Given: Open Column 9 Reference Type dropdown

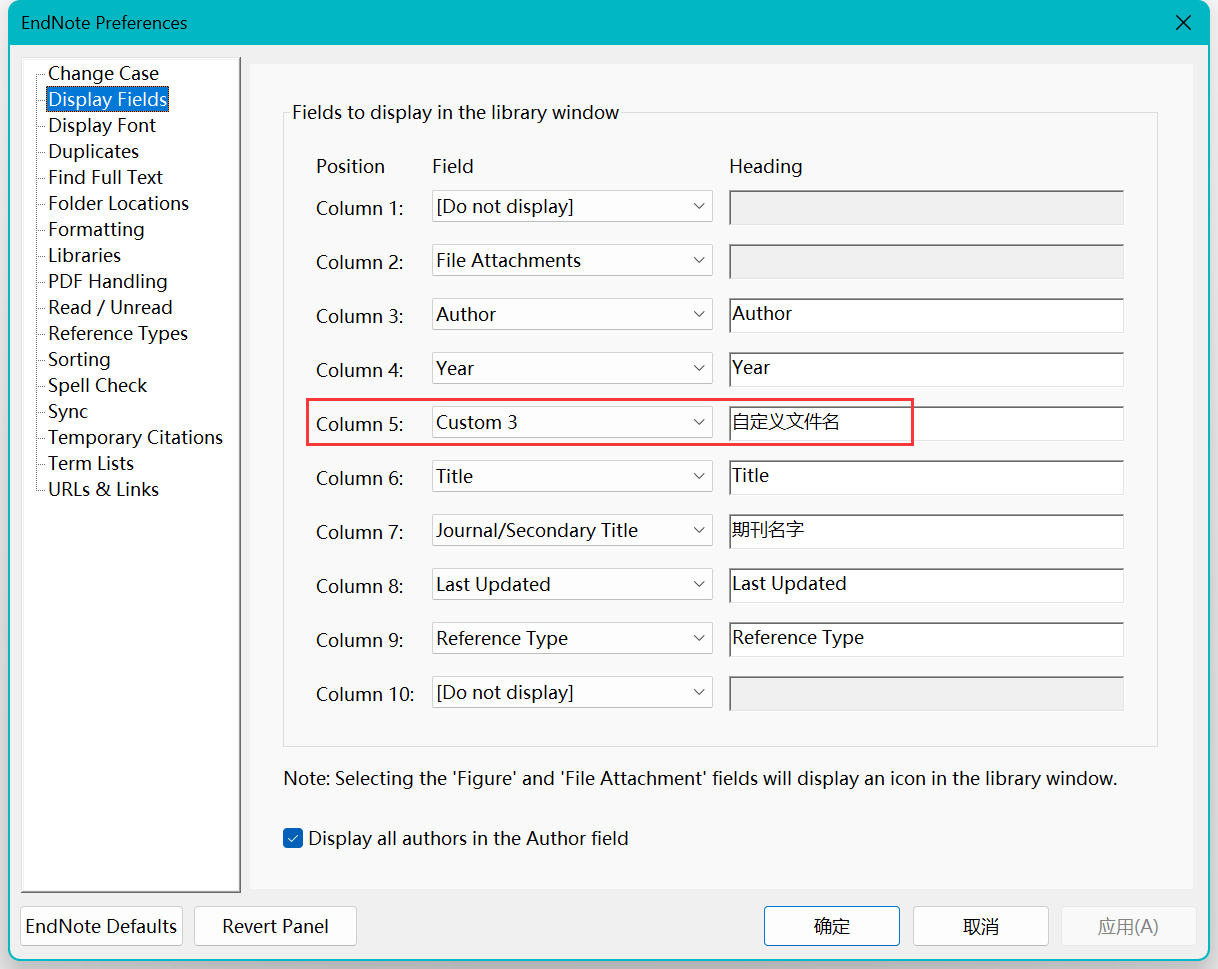Looking at the screenshot, I should 572,639.
